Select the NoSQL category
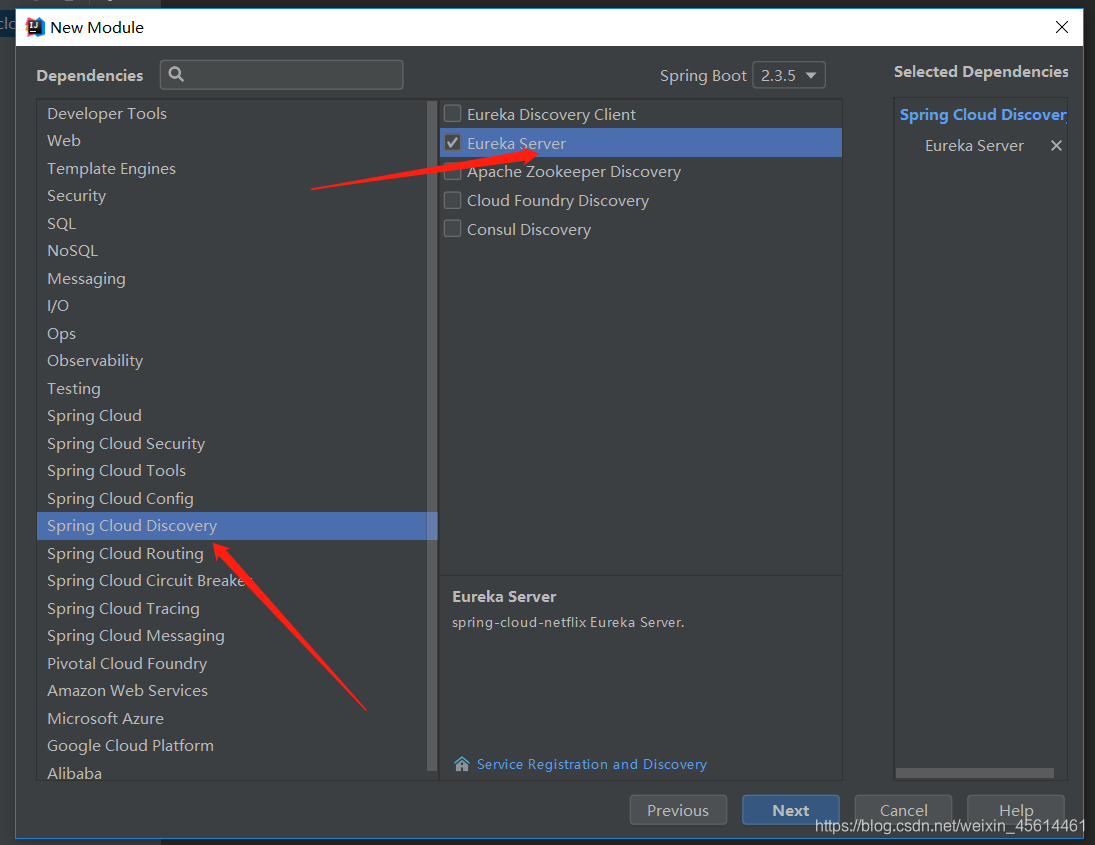 [231, 251]
